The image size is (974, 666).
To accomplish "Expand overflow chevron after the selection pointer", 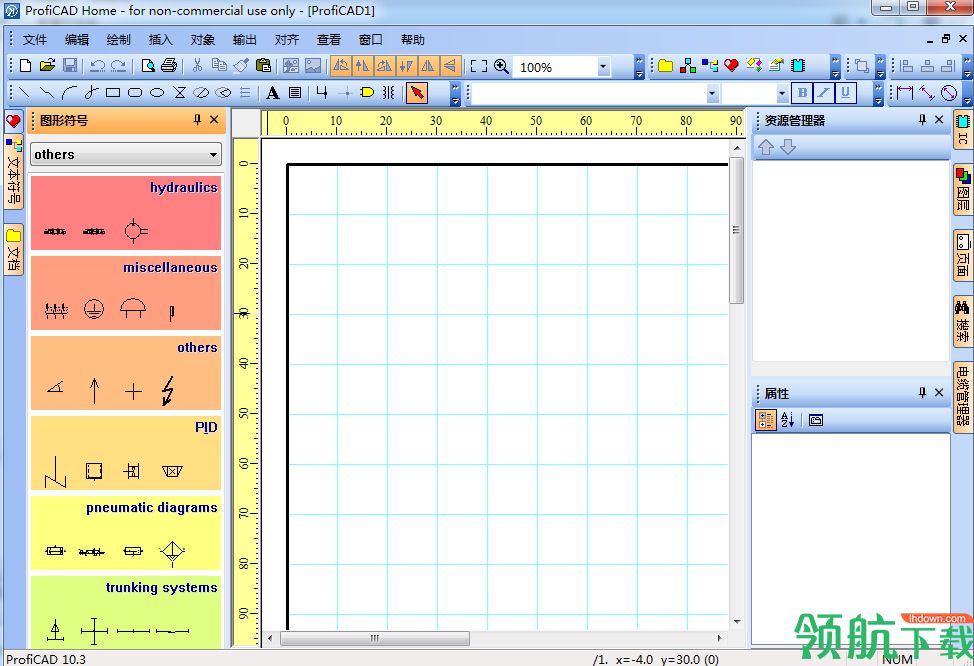I will click(455, 93).
